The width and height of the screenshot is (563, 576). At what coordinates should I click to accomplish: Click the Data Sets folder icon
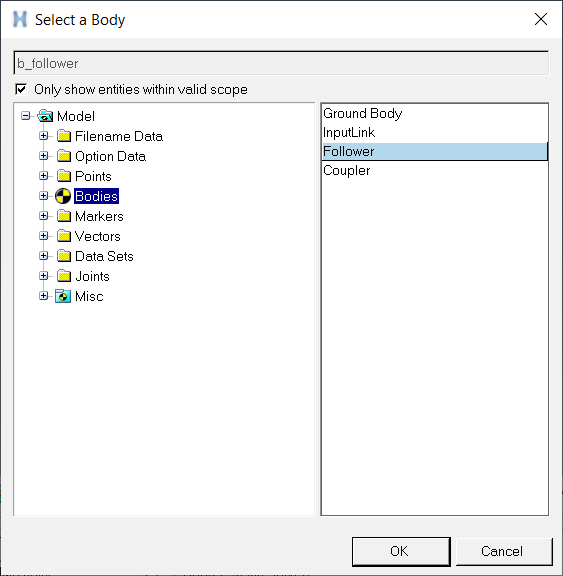[64, 256]
